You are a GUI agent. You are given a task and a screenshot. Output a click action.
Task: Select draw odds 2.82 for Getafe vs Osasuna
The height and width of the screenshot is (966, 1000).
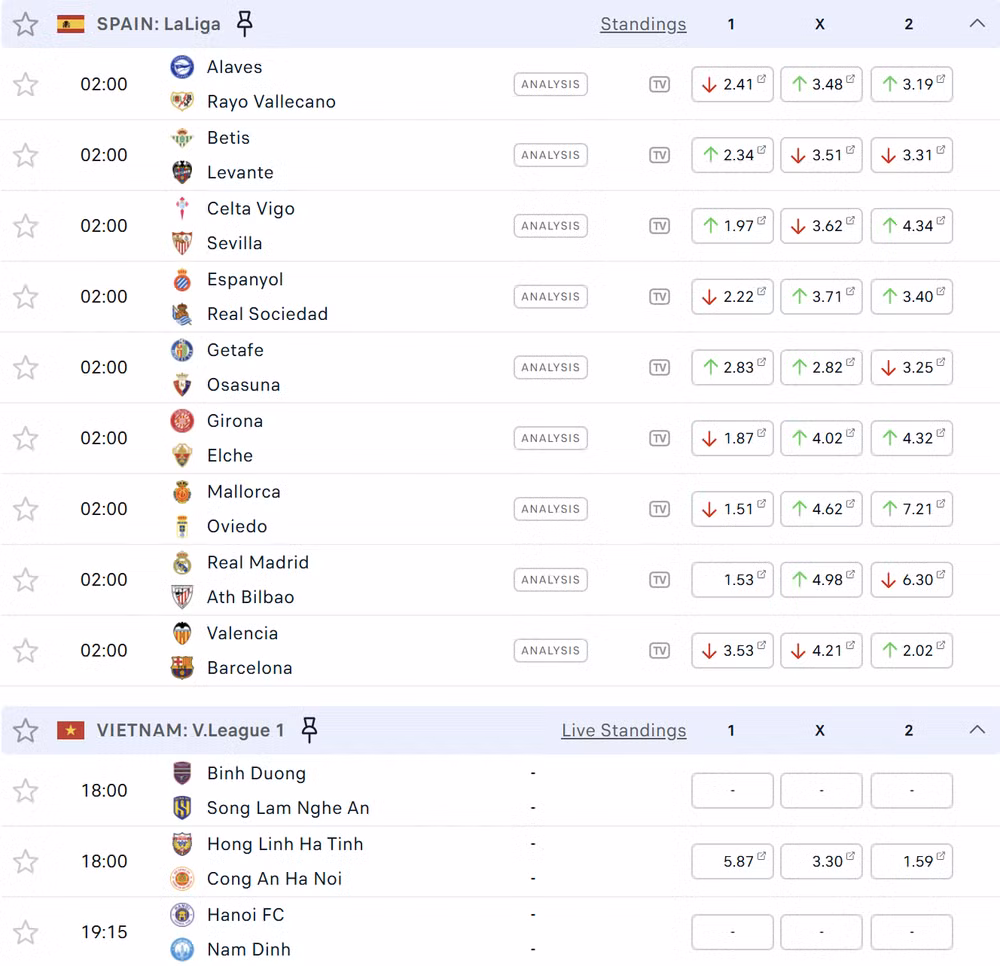[x=821, y=367]
